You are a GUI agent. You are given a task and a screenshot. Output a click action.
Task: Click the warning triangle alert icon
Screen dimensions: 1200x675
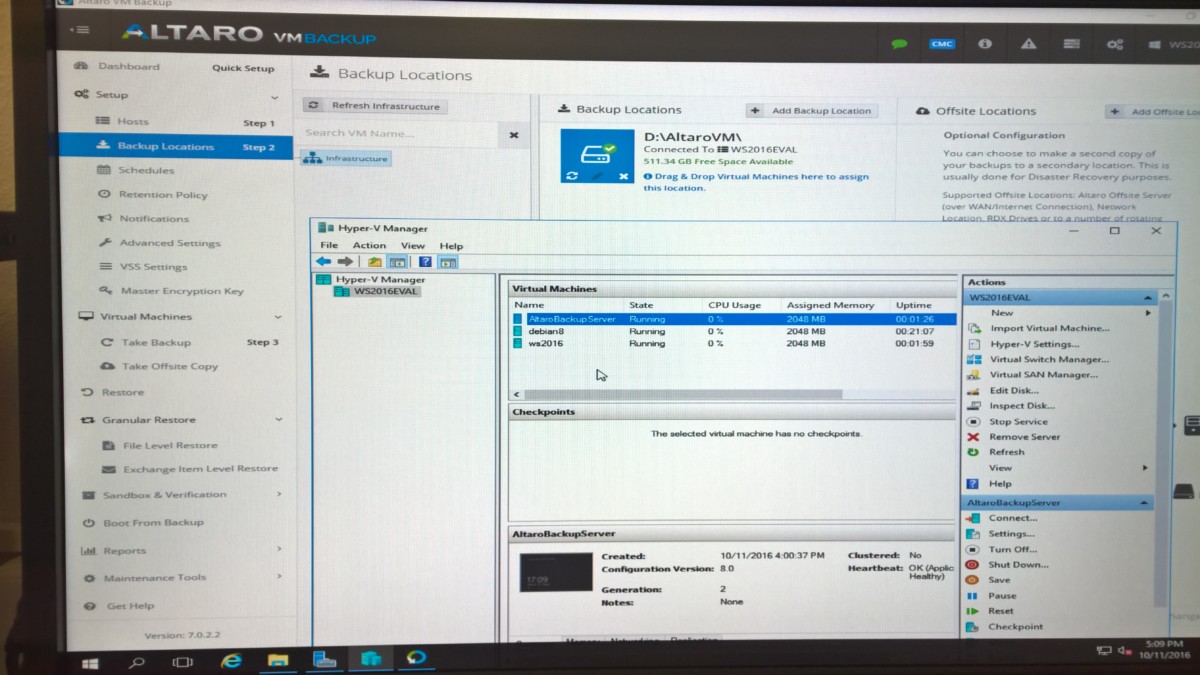tap(1027, 44)
